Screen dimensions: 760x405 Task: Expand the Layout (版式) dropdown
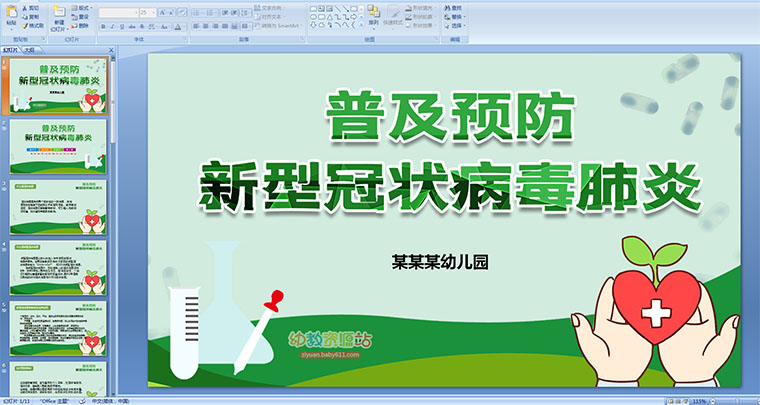(85, 8)
